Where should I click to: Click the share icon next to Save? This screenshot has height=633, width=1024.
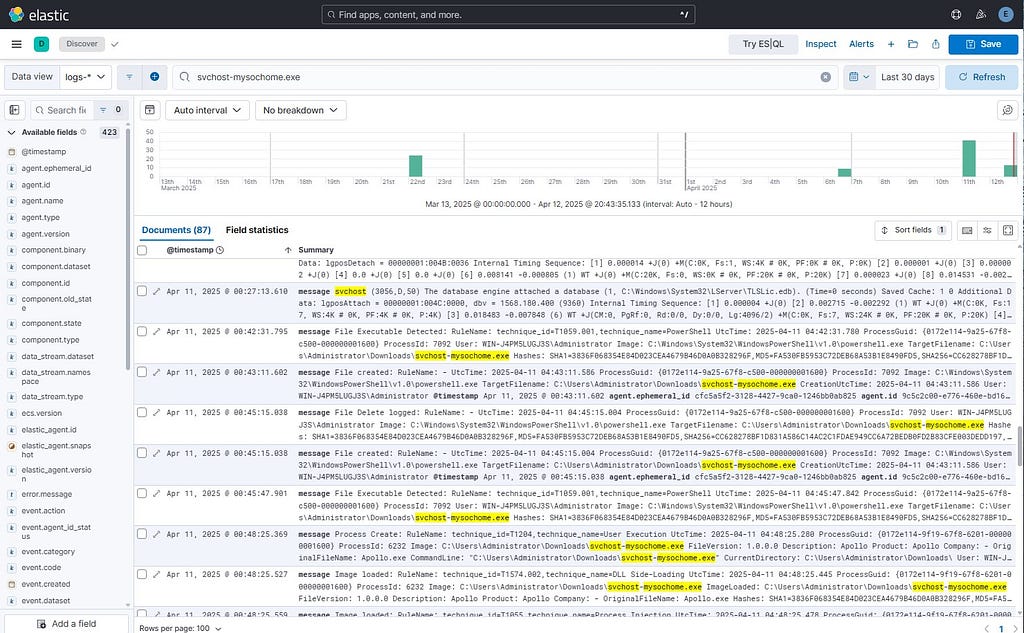point(935,44)
